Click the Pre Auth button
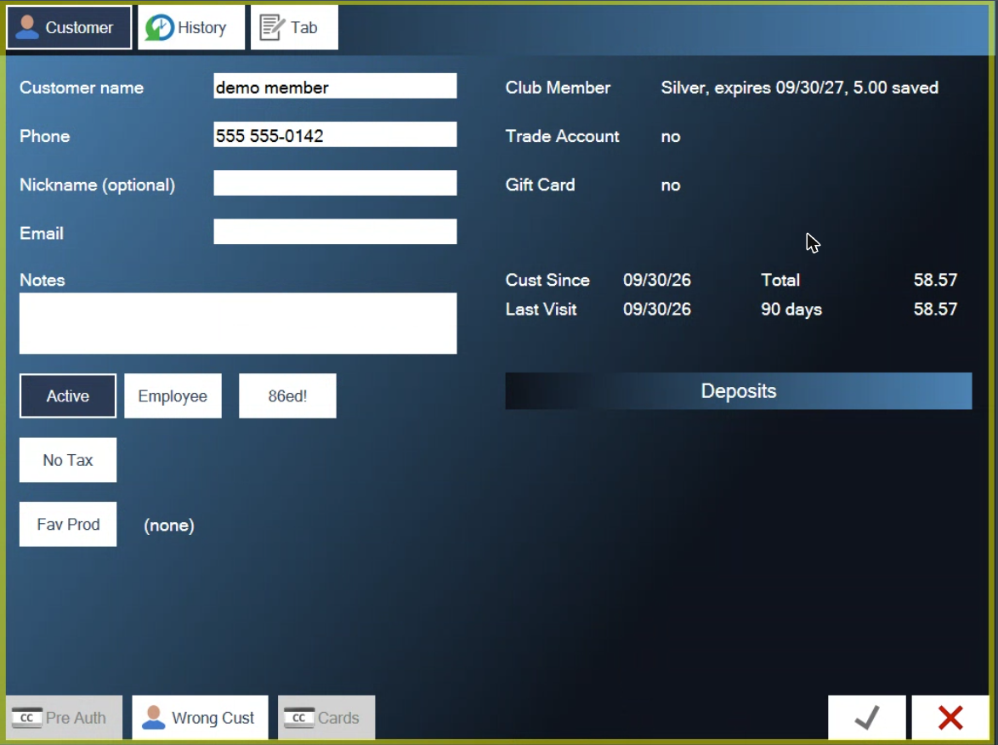This screenshot has width=998, height=745. click(x=64, y=717)
